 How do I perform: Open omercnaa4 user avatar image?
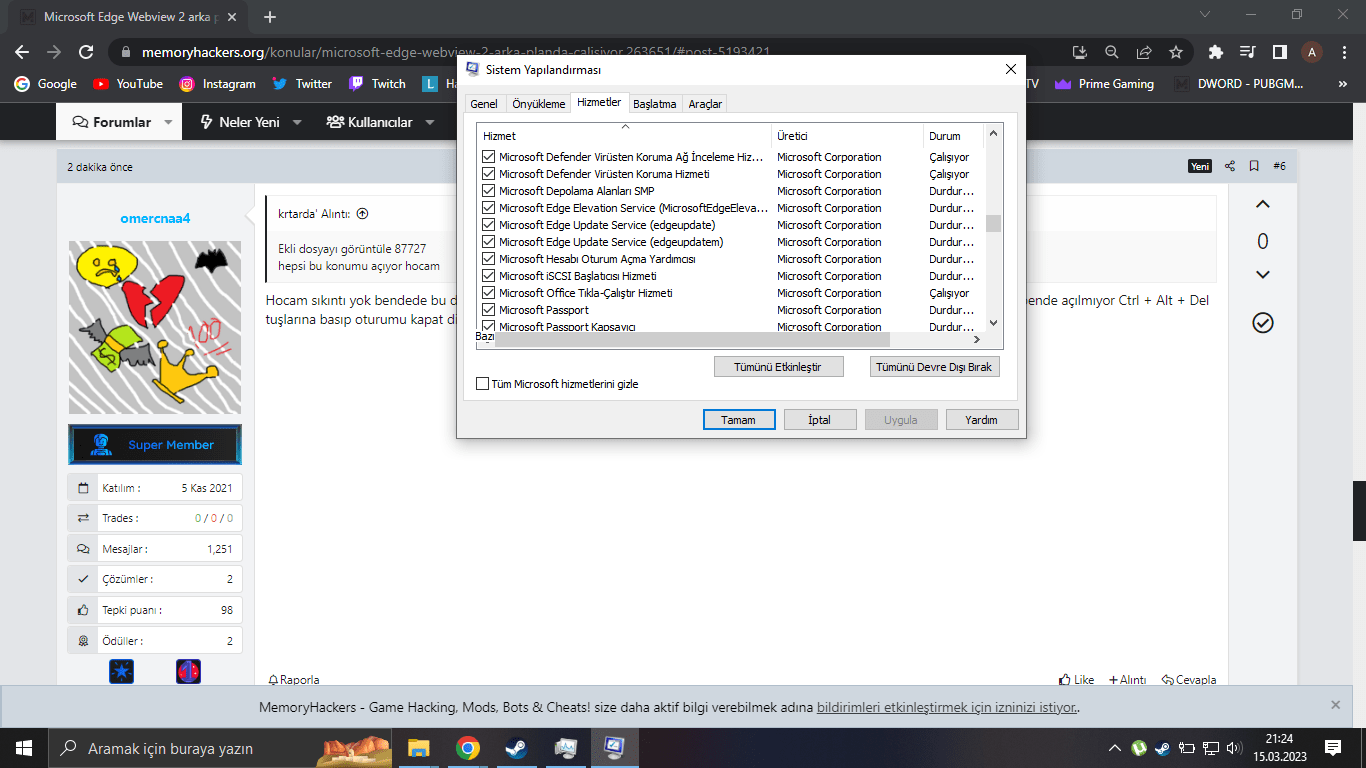point(155,327)
